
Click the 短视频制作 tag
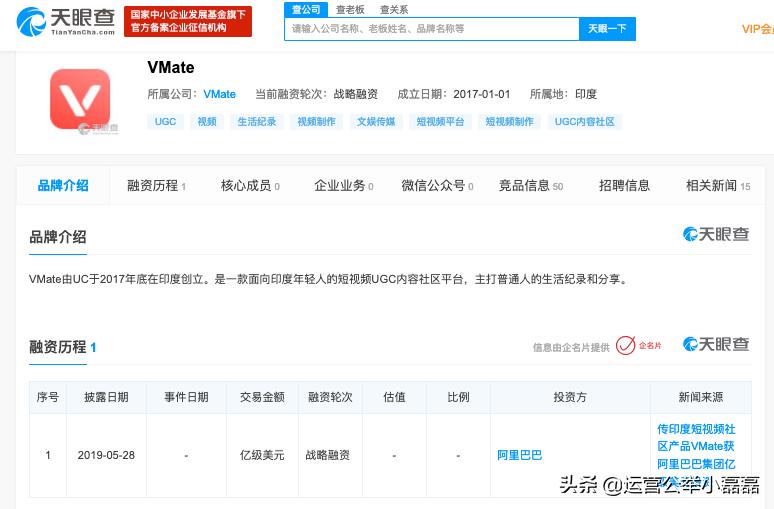tap(509, 121)
